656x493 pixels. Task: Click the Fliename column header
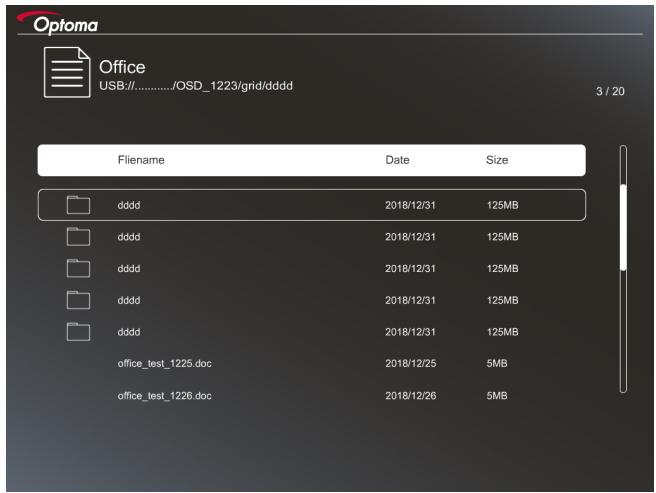tap(141, 160)
